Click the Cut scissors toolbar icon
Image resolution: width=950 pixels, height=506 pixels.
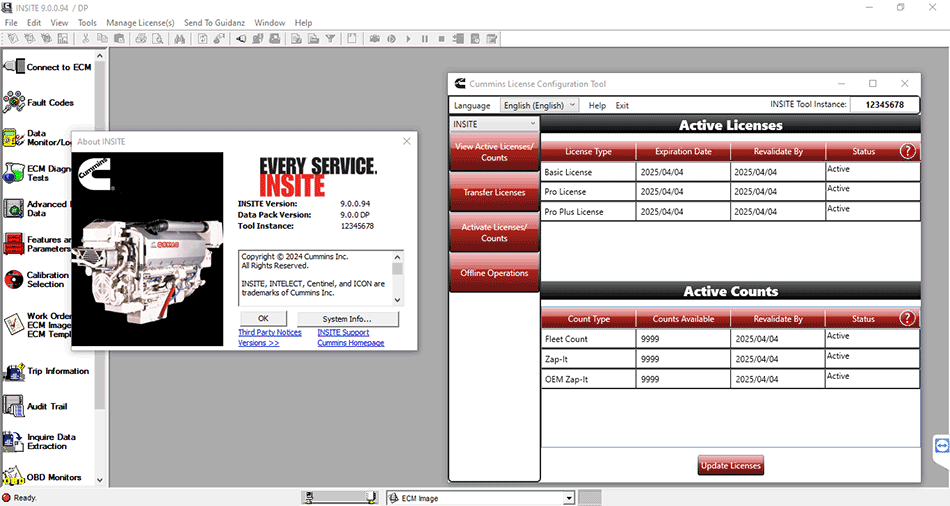[85, 39]
